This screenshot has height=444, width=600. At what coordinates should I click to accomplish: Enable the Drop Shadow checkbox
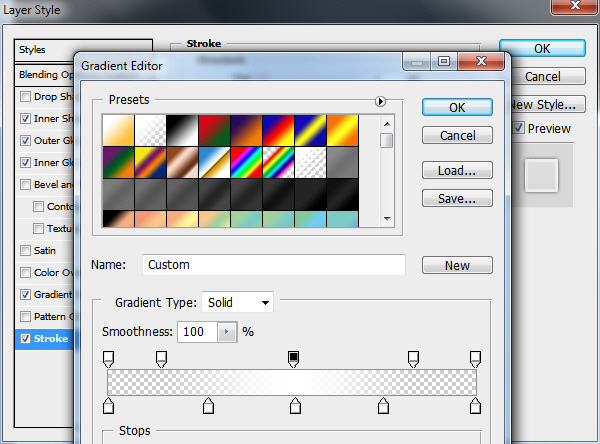click(25, 96)
